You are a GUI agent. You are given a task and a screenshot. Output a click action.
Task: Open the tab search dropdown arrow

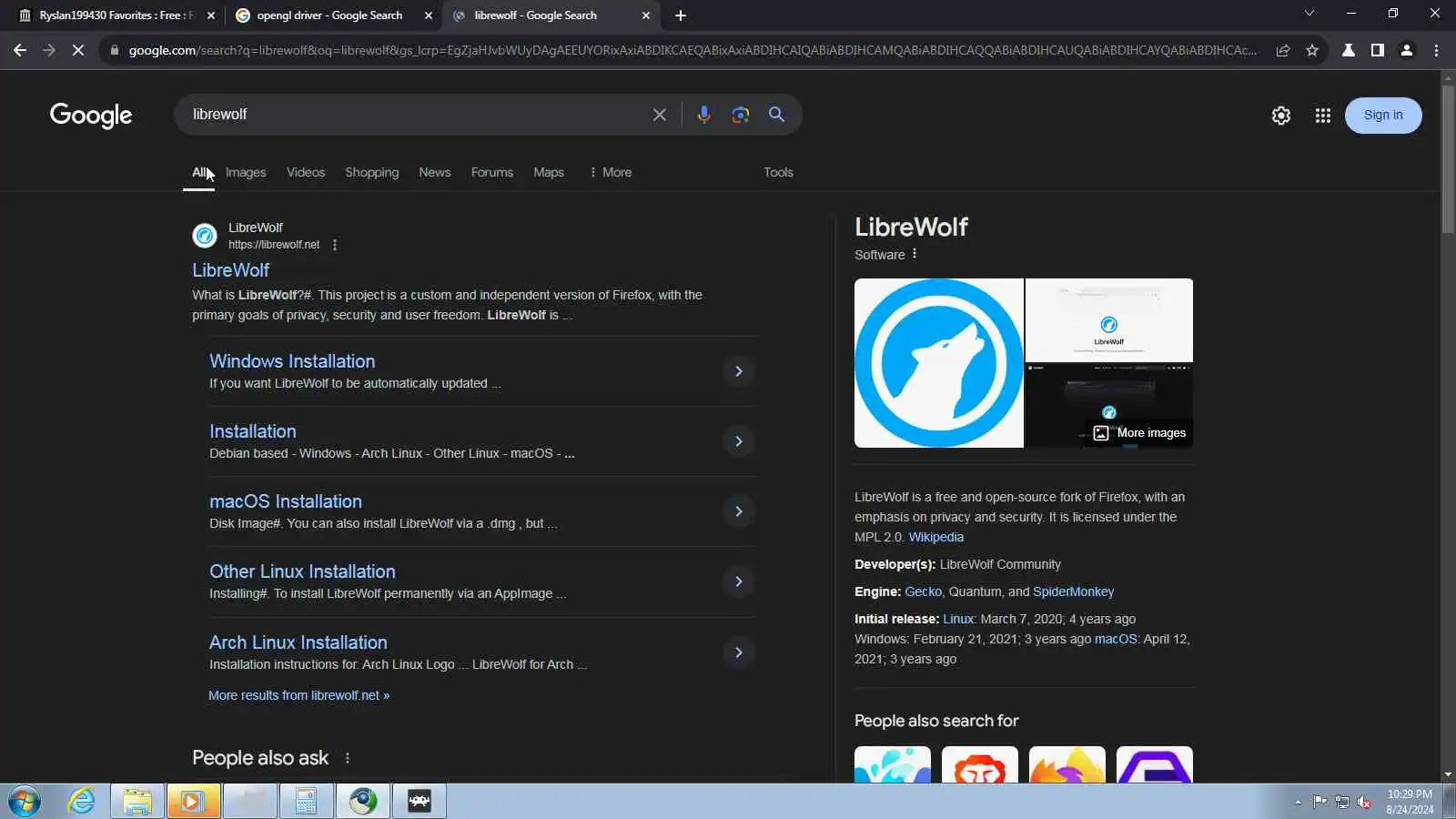1309,14
